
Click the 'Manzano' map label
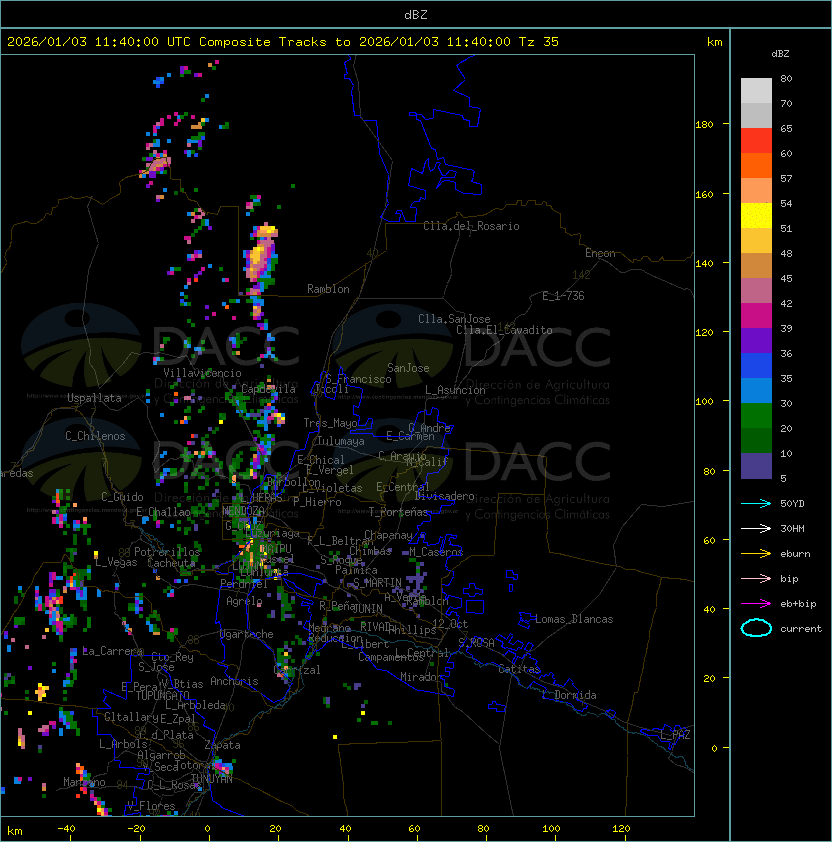coord(84,782)
